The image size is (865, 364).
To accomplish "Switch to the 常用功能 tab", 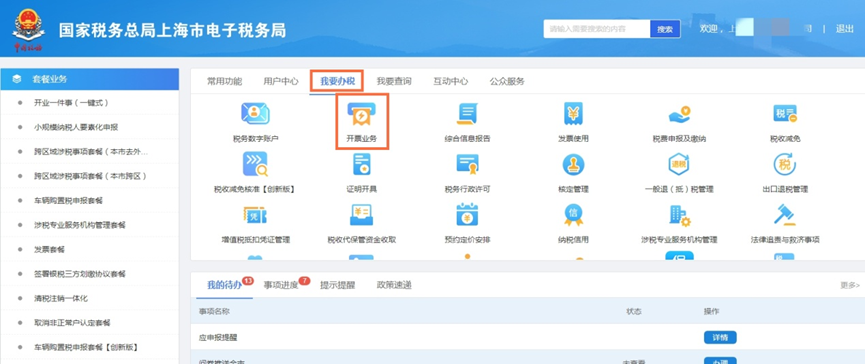I will [x=224, y=82].
